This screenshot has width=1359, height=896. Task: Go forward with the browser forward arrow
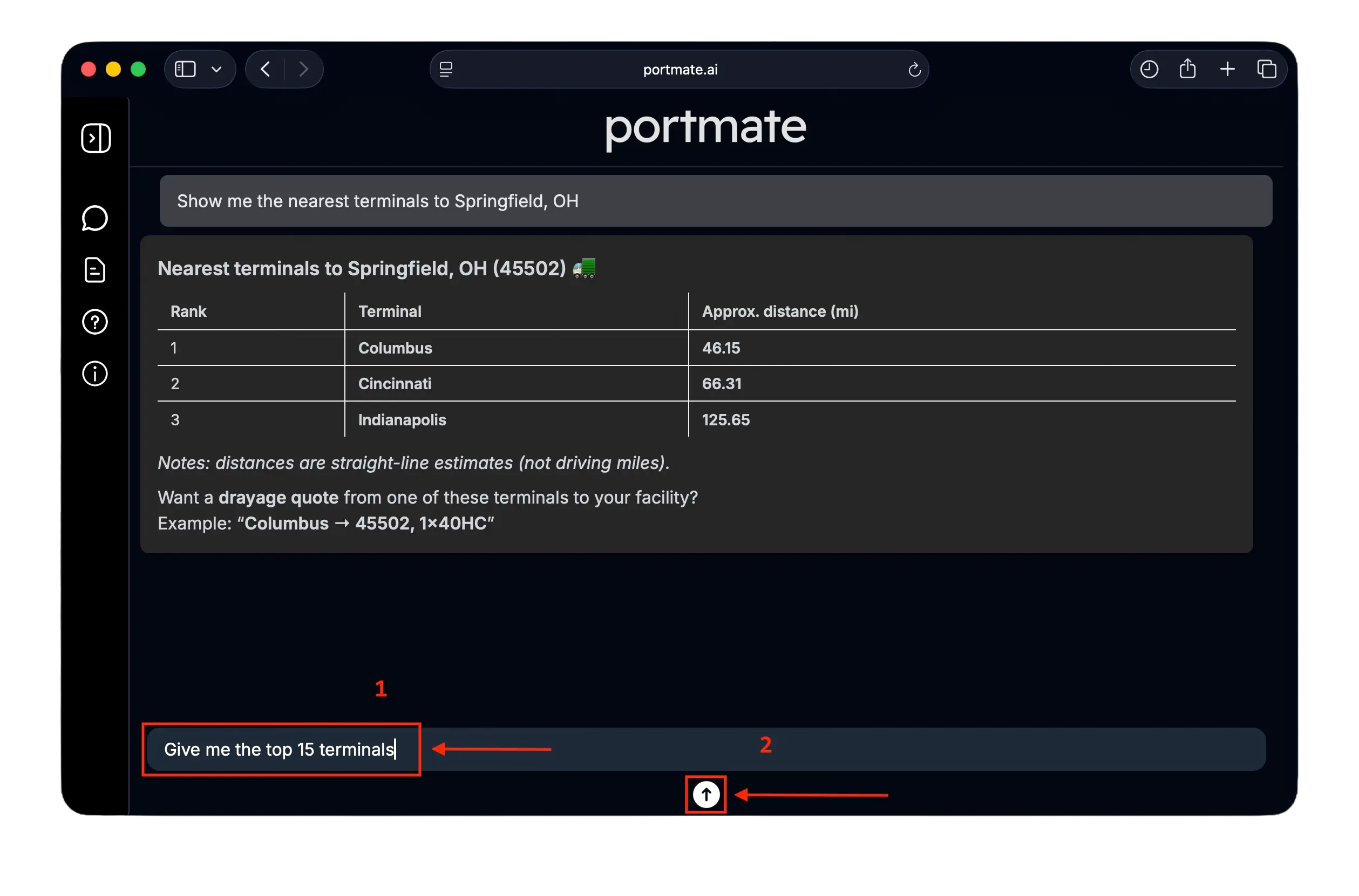pyautogui.click(x=304, y=69)
